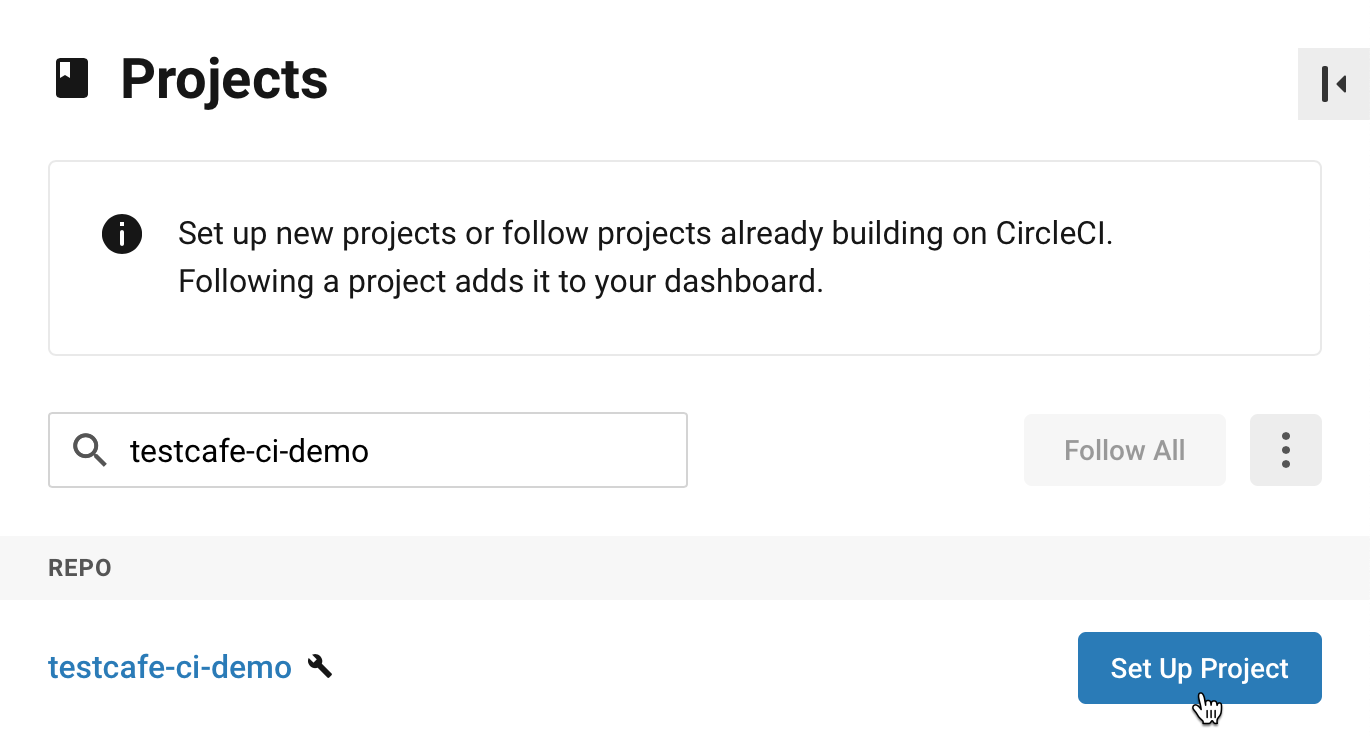Select the Projects page title
Screen dimensions: 1370x736
point(224,78)
